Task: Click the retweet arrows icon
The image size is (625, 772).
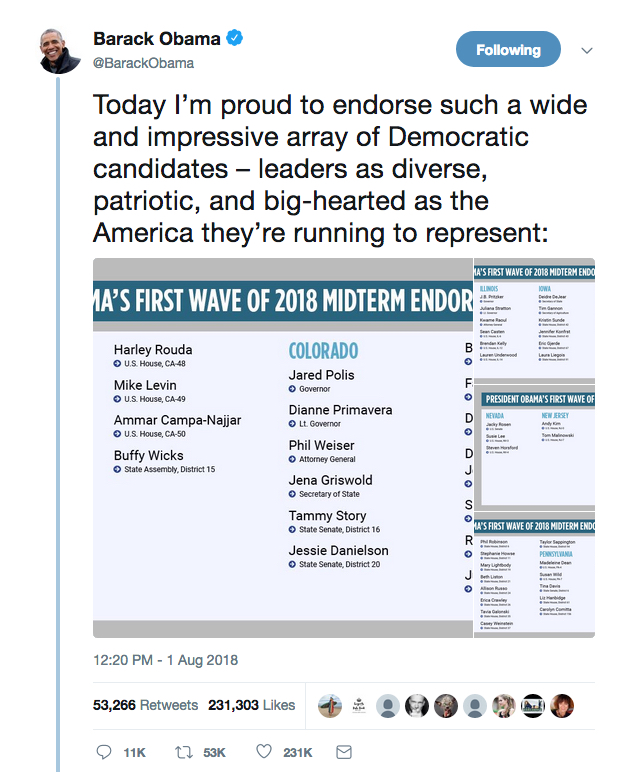Action: [x=183, y=751]
